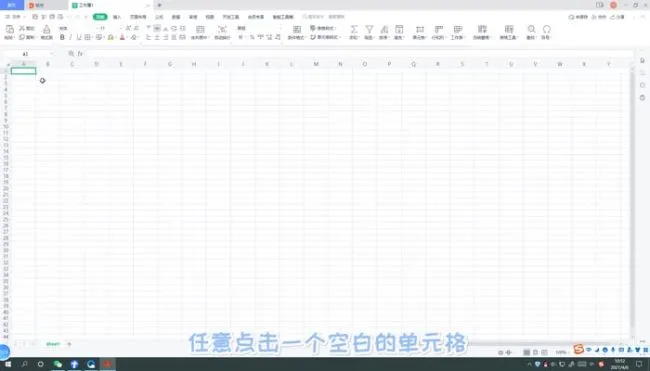Switch to the View ribbon tab
650x371 pixels.
point(210,17)
